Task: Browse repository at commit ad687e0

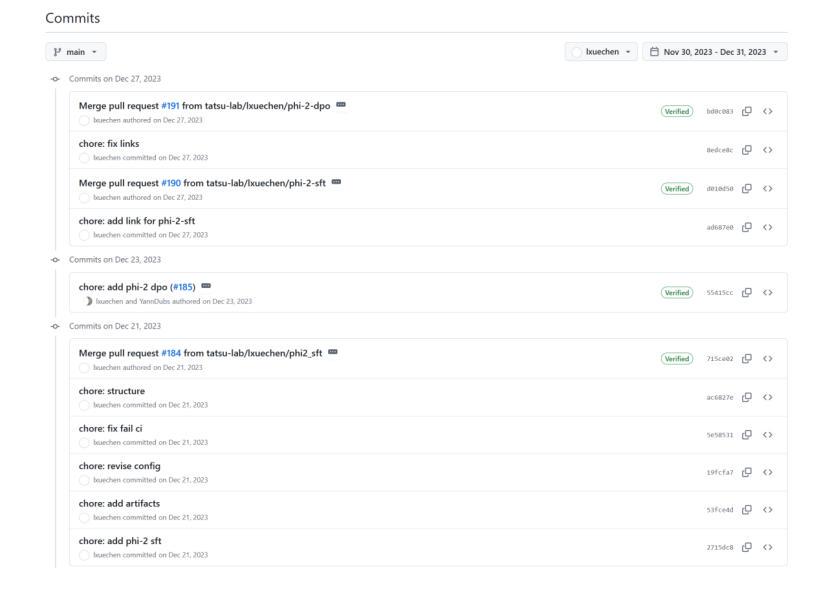Action: click(768, 226)
